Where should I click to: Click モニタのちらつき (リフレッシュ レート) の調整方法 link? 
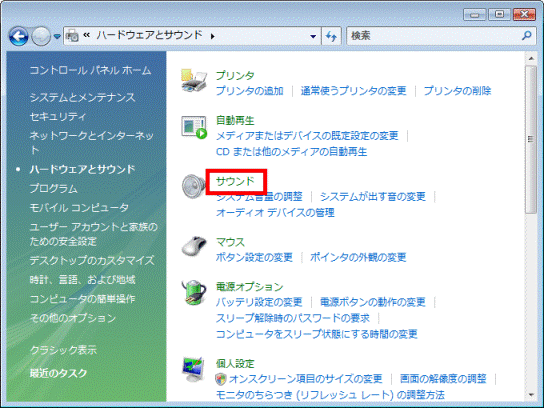tap(330, 395)
